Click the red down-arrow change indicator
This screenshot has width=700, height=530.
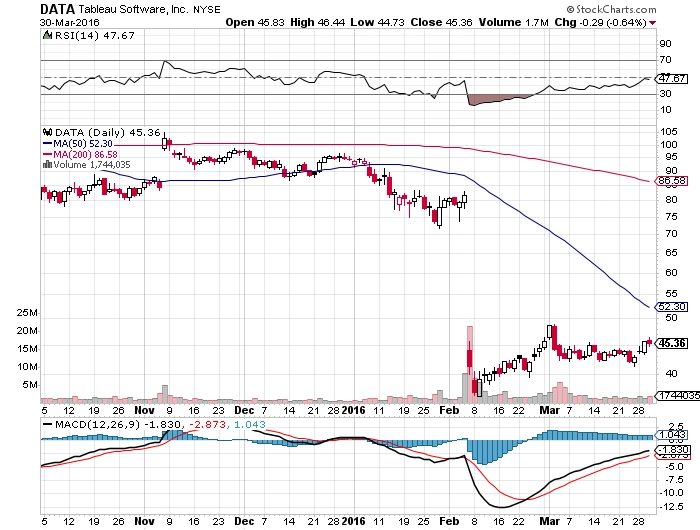coord(653,23)
